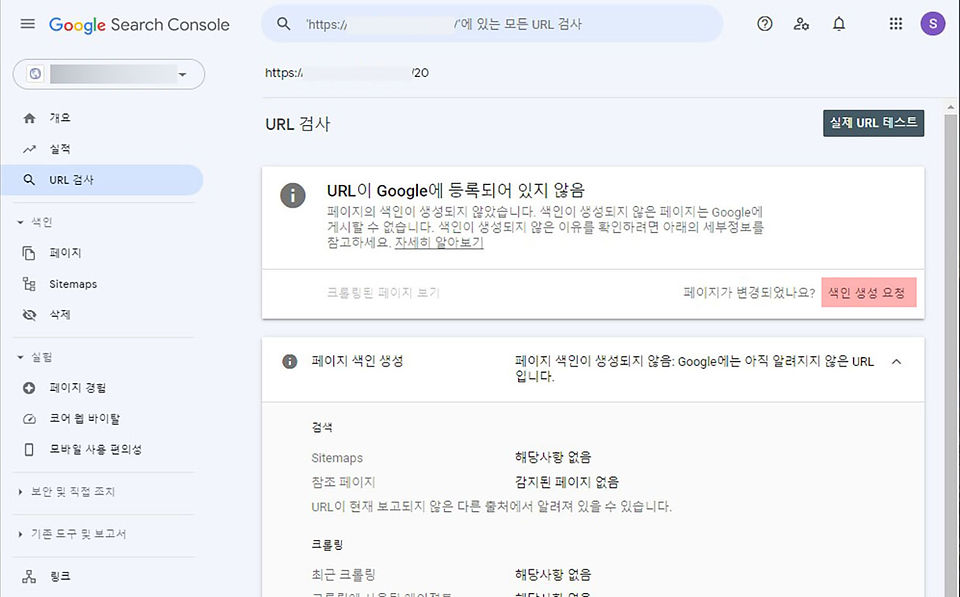Open 모바일 사용 편의성 report
This screenshot has height=597, width=960.
click(96, 449)
